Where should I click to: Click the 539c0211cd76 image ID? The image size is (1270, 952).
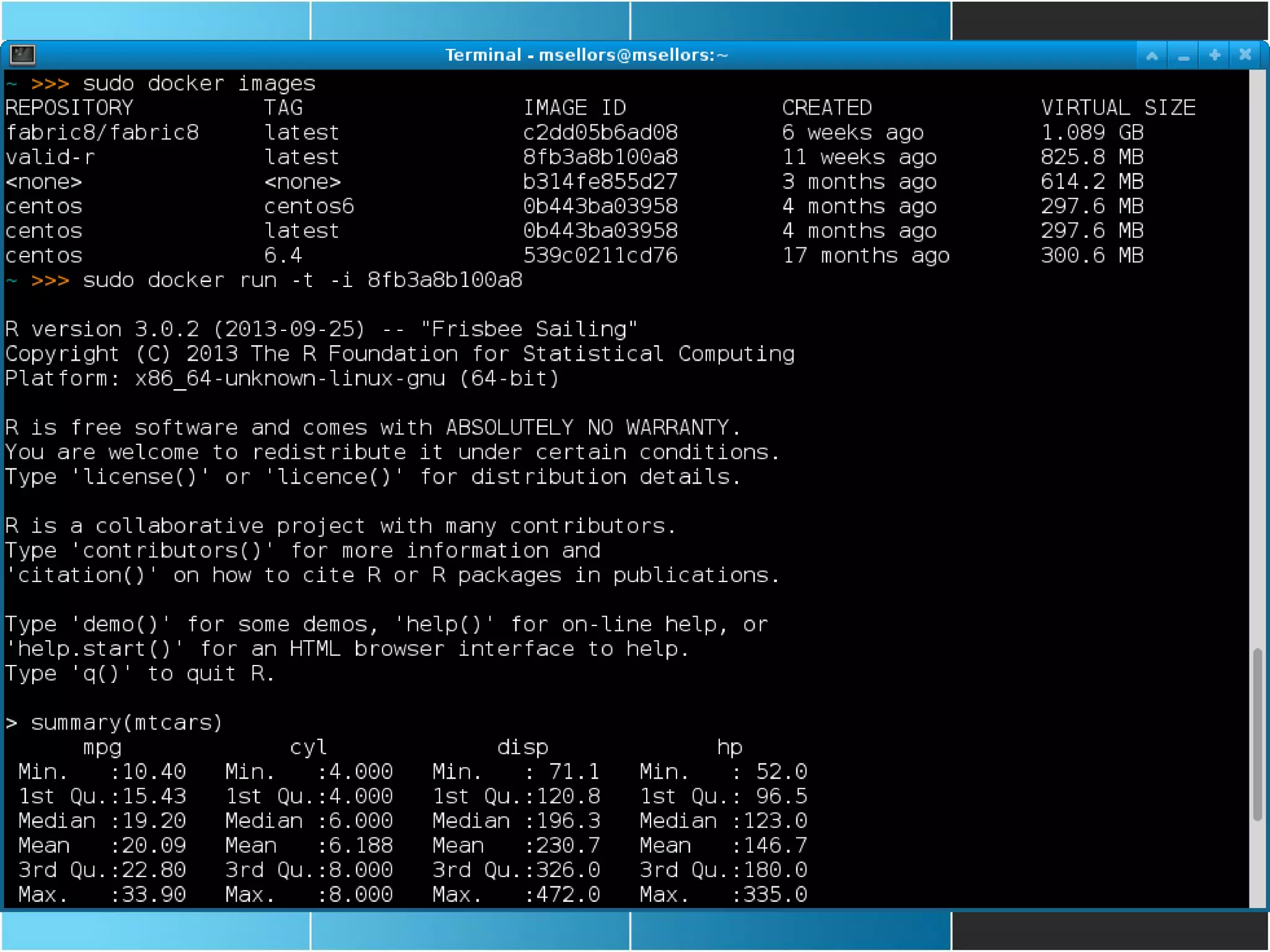pos(600,255)
